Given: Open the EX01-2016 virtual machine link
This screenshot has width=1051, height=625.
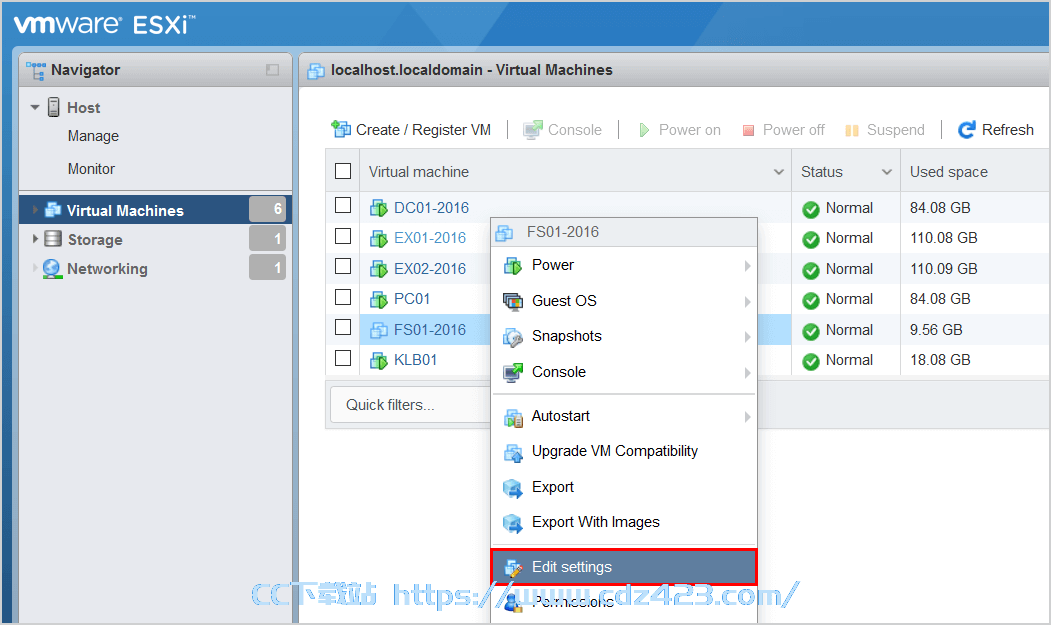Looking at the screenshot, I should pyautogui.click(x=430, y=238).
